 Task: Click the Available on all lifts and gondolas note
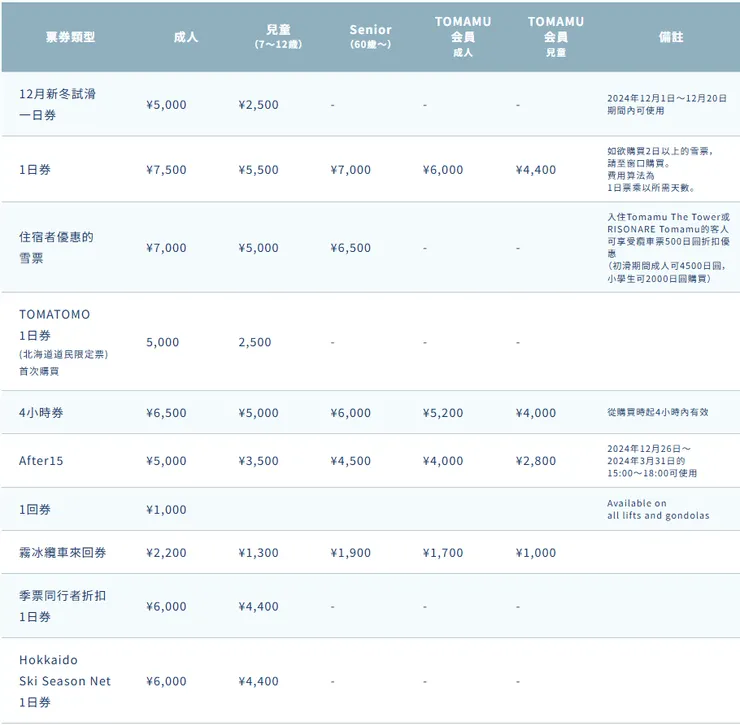click(x=658, y=510)
